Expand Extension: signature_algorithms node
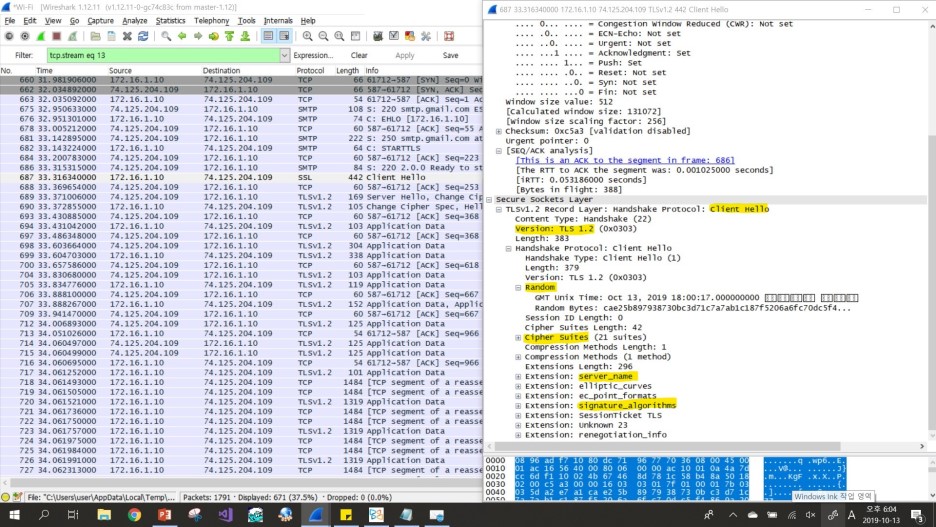 [x=518, y=406]
